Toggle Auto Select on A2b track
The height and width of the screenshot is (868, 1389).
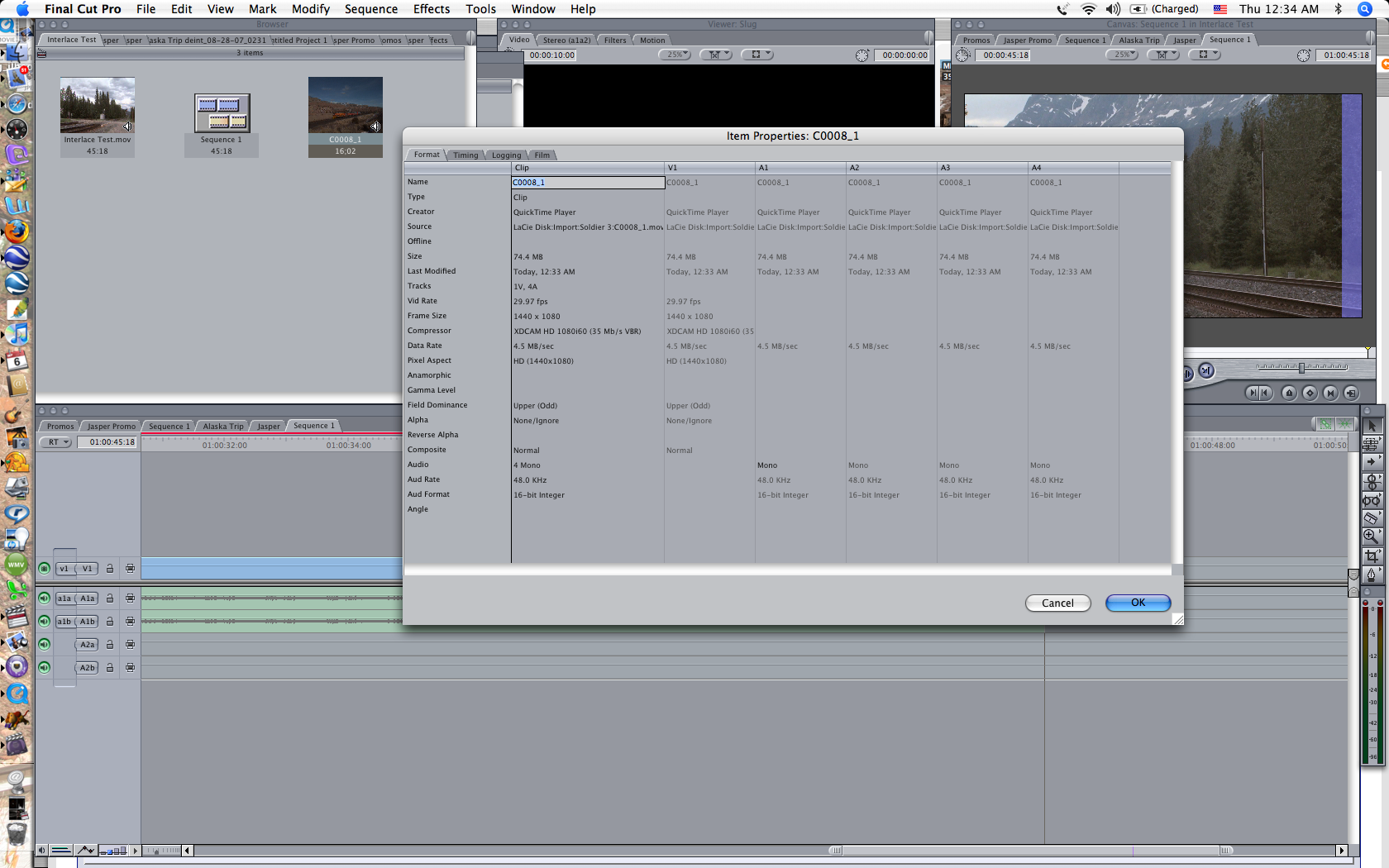coord(130,667)
